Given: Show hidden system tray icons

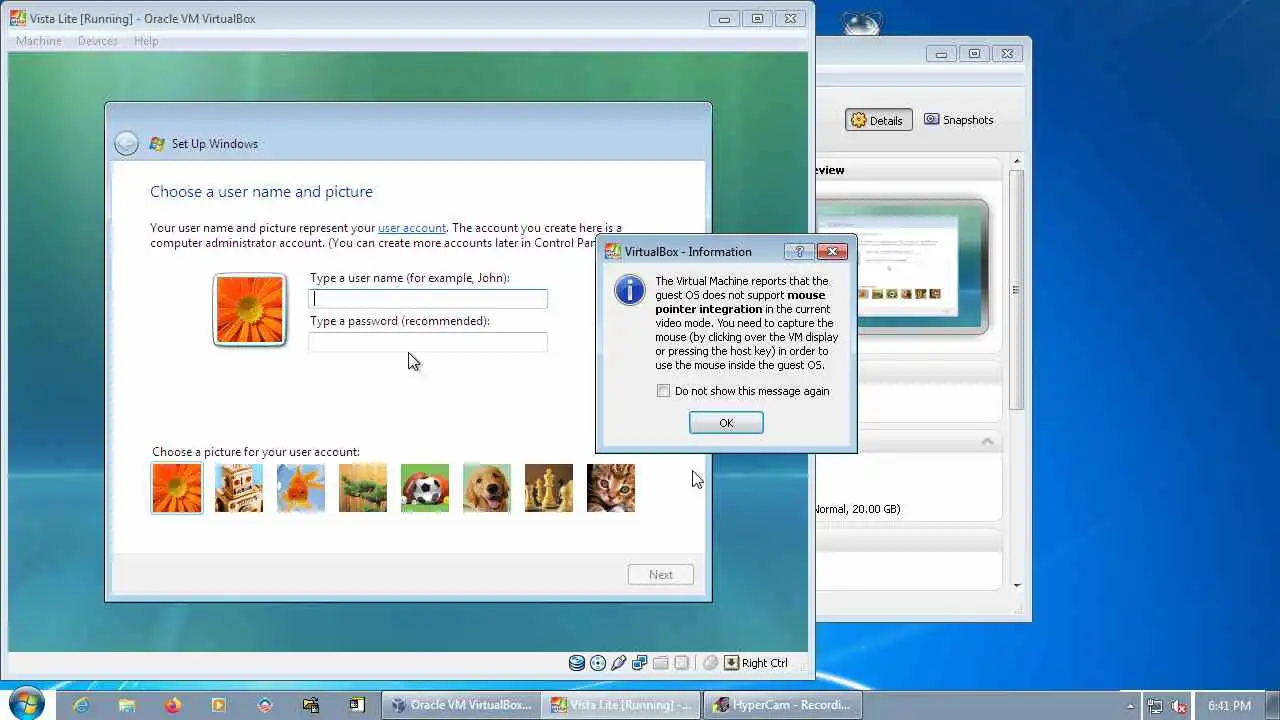Looking at the screenshot, I should click(1131, 706).
